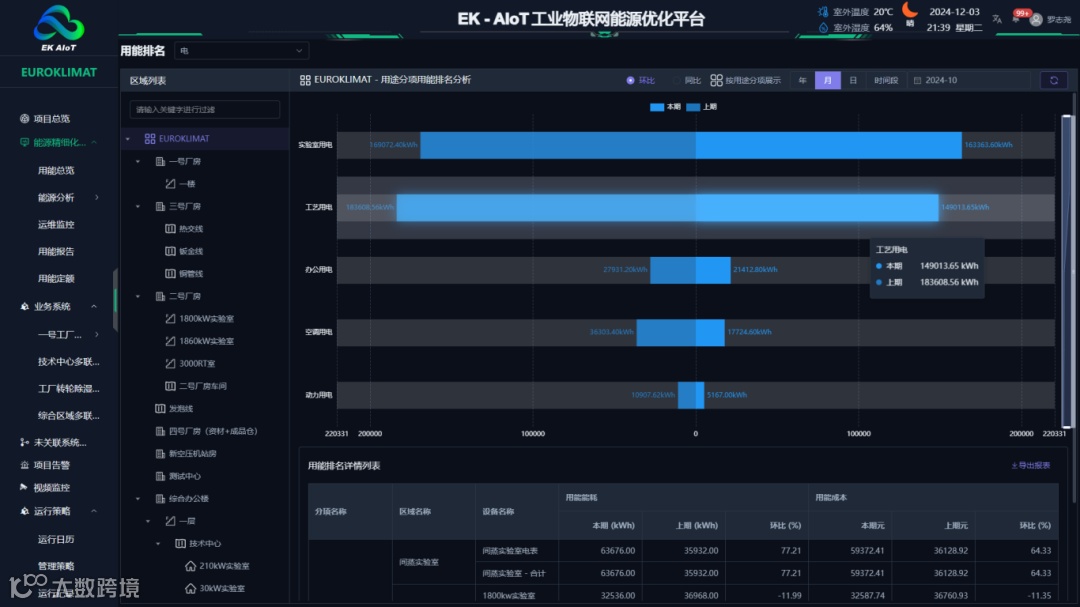Click the calendar icon beside 2024-10
The image size is (1080, 607).
(x=917, y=81)
